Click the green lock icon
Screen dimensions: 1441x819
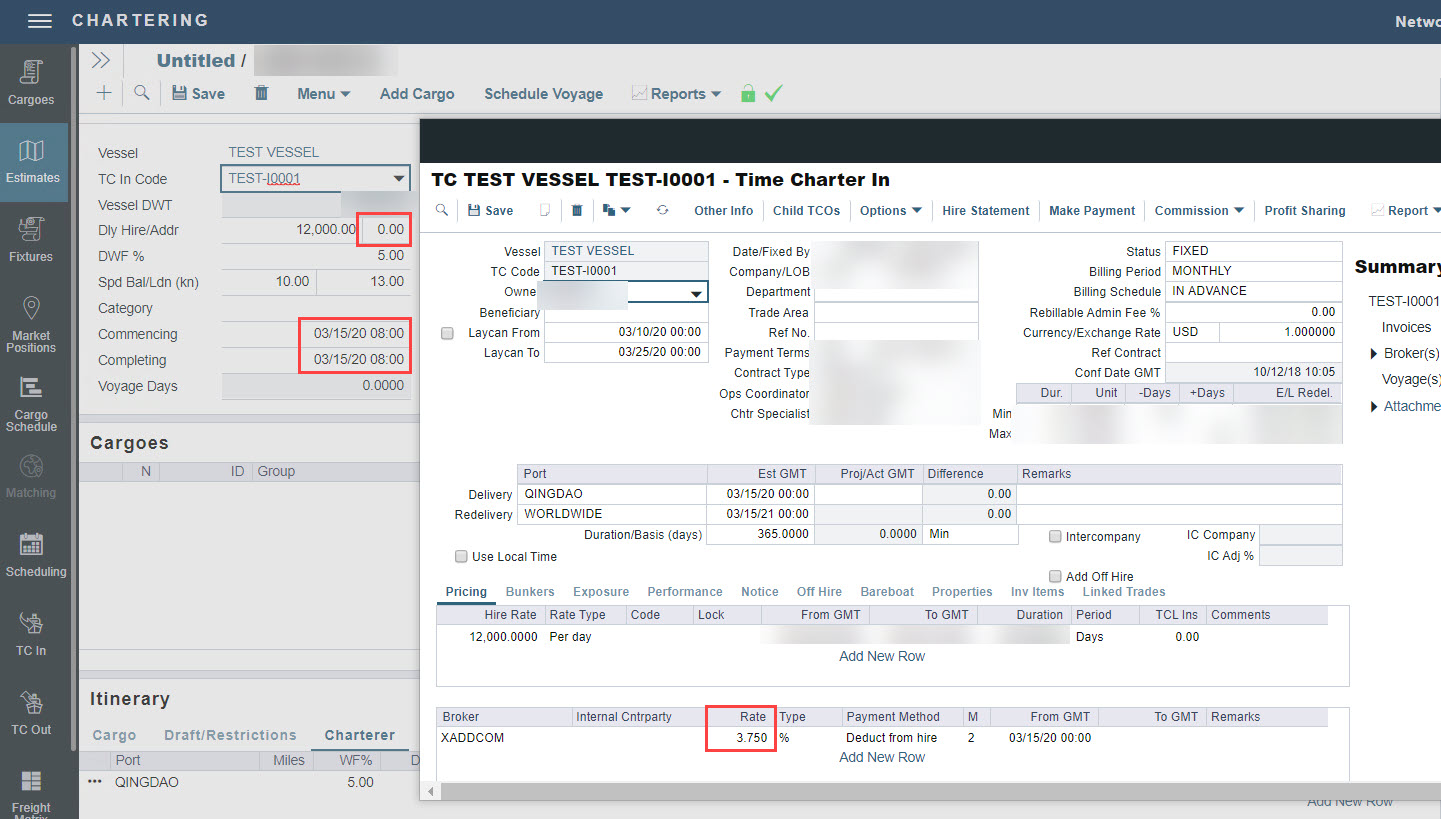click(x=747, y=93)
